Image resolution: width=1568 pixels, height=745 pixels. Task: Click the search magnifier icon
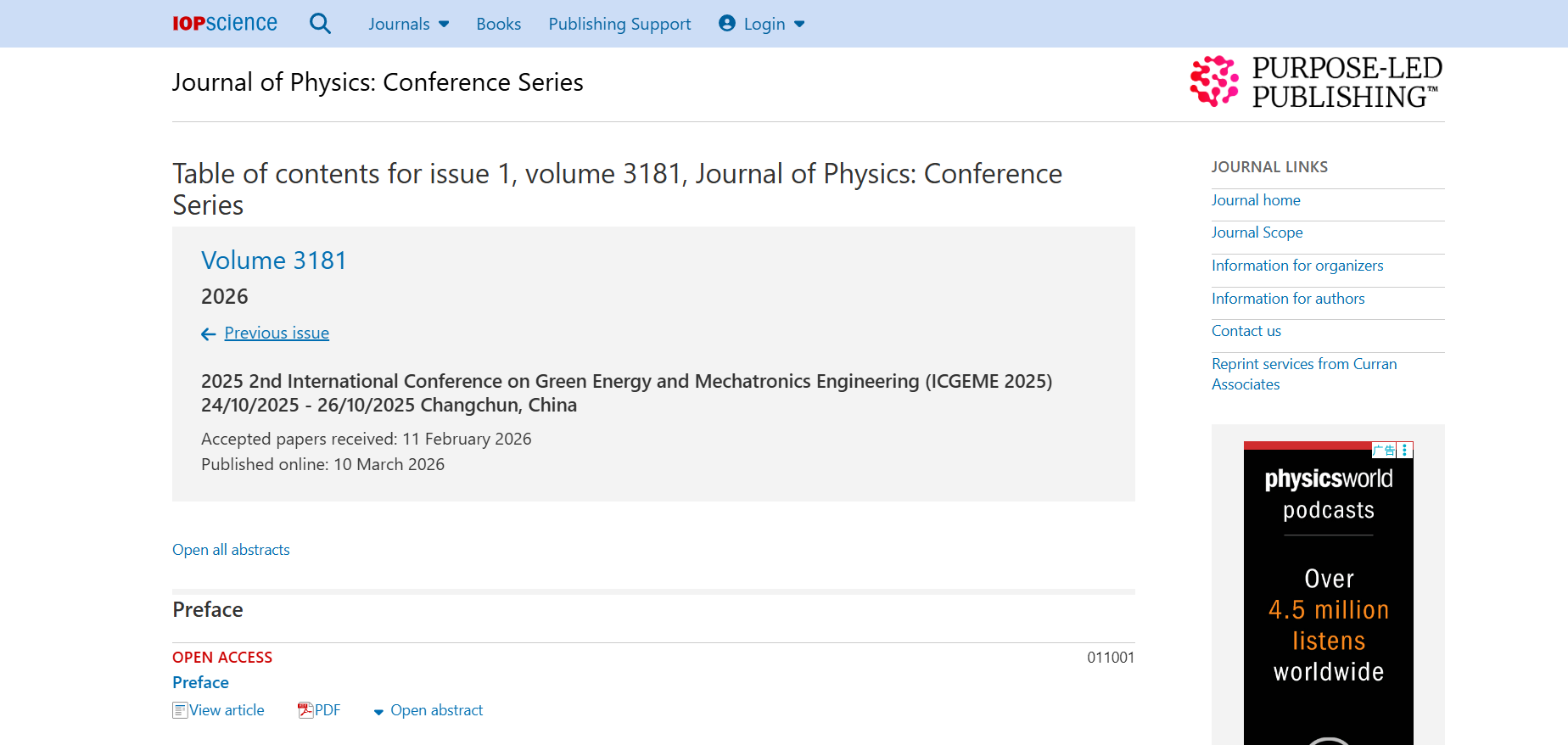tap(320, 24)
